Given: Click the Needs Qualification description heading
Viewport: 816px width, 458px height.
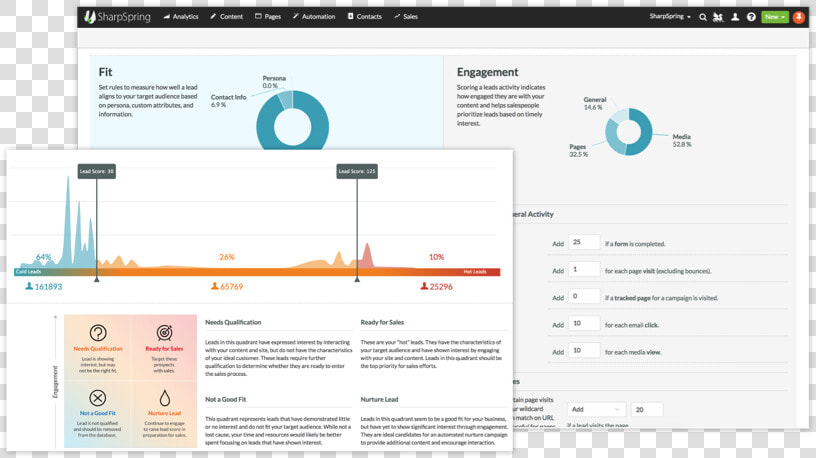Looking at the screenshot, I should point(233,322).
